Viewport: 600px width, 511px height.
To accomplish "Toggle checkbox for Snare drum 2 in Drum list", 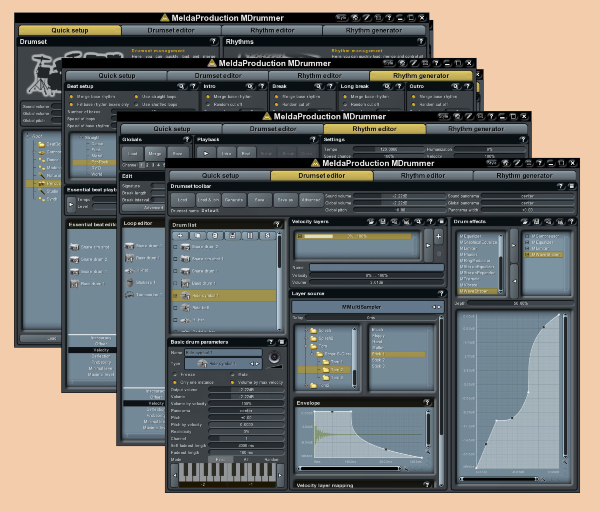I will (x=175, y=247).
